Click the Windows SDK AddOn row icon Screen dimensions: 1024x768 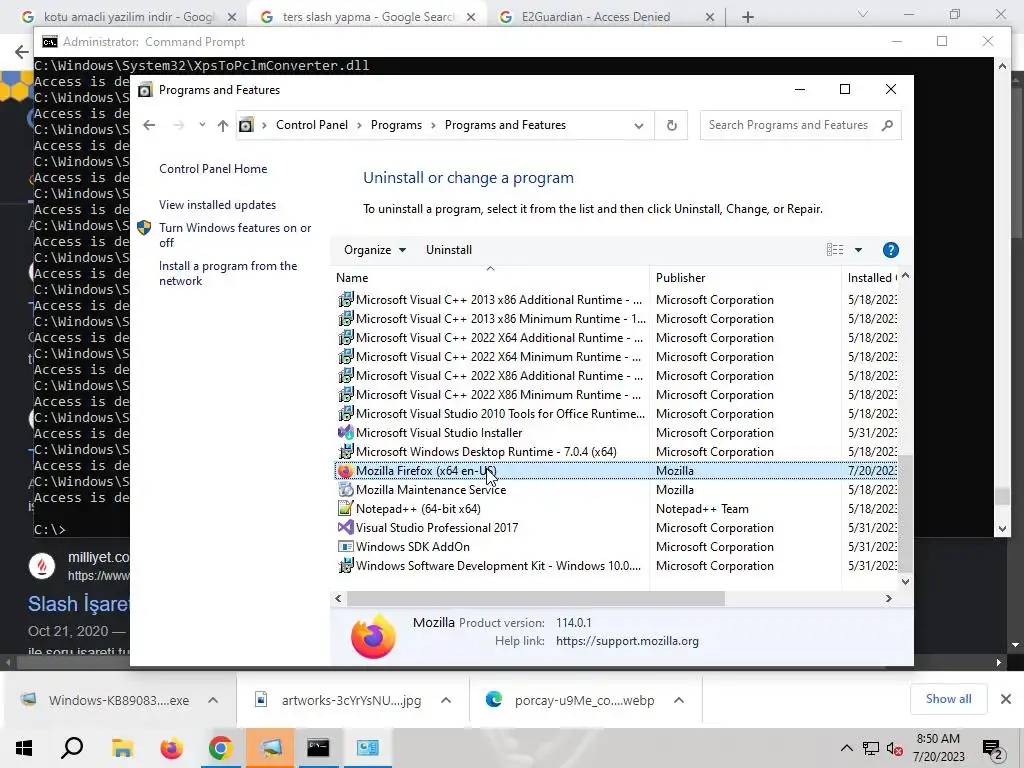click(x=345, y=547)
